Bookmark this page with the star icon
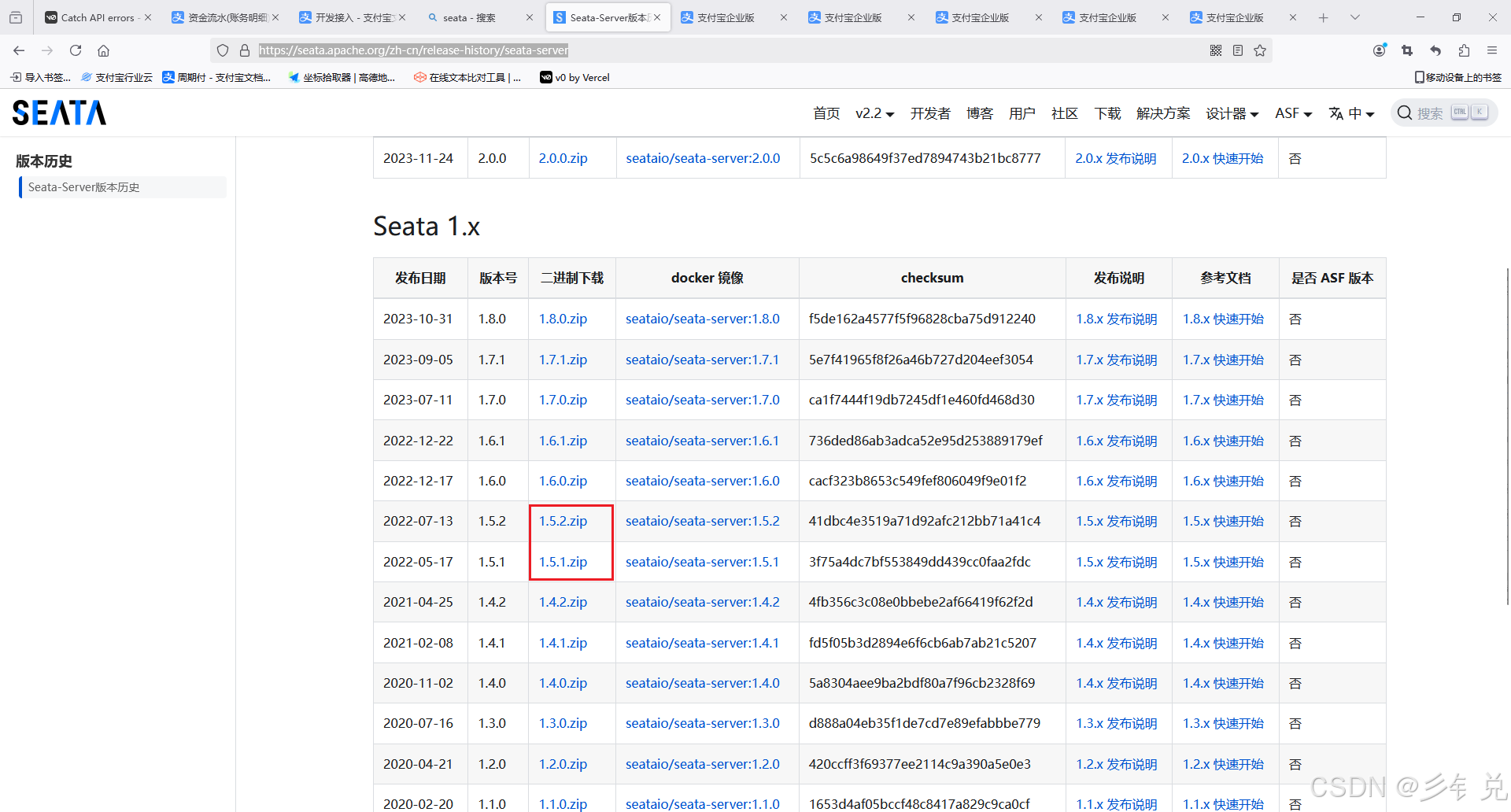The image size is (1511, 812). (1260, 50)
